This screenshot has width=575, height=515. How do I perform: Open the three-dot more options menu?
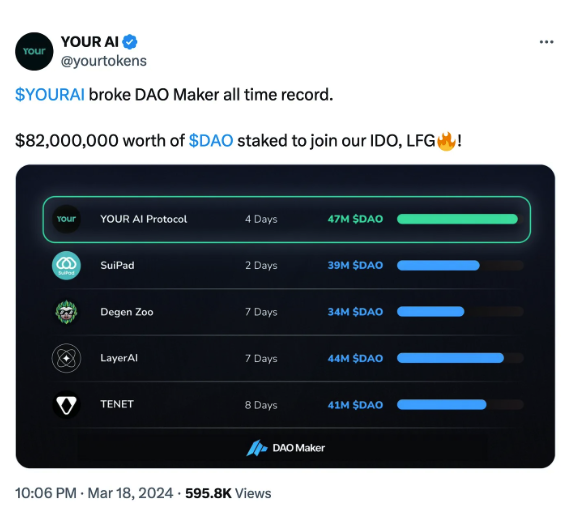(x=546, y=42)
